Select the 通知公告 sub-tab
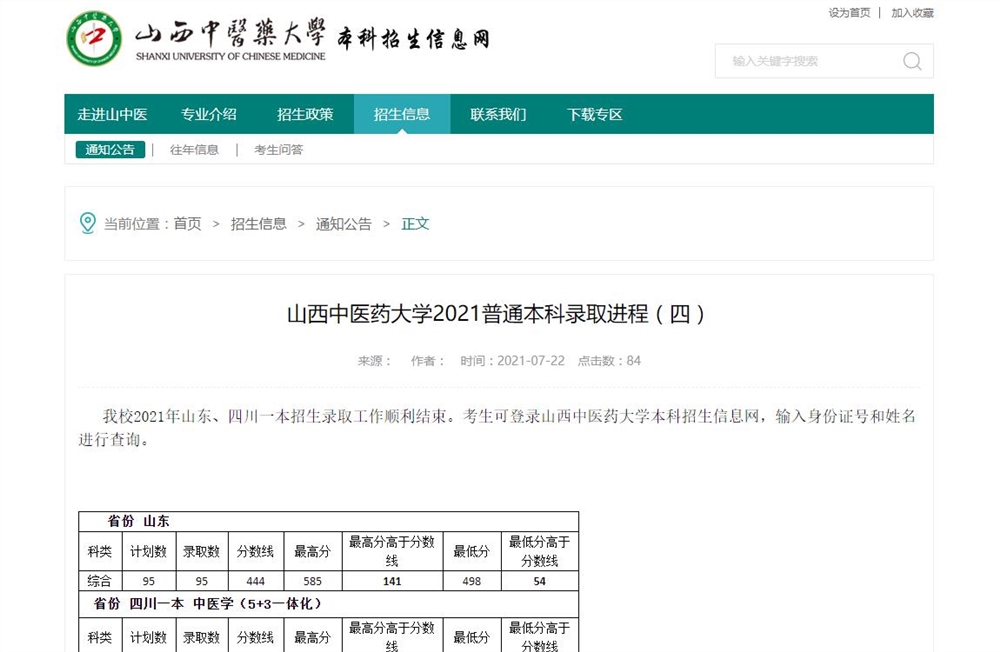Screen dimensions: 1000x652 tap(110, 149)
